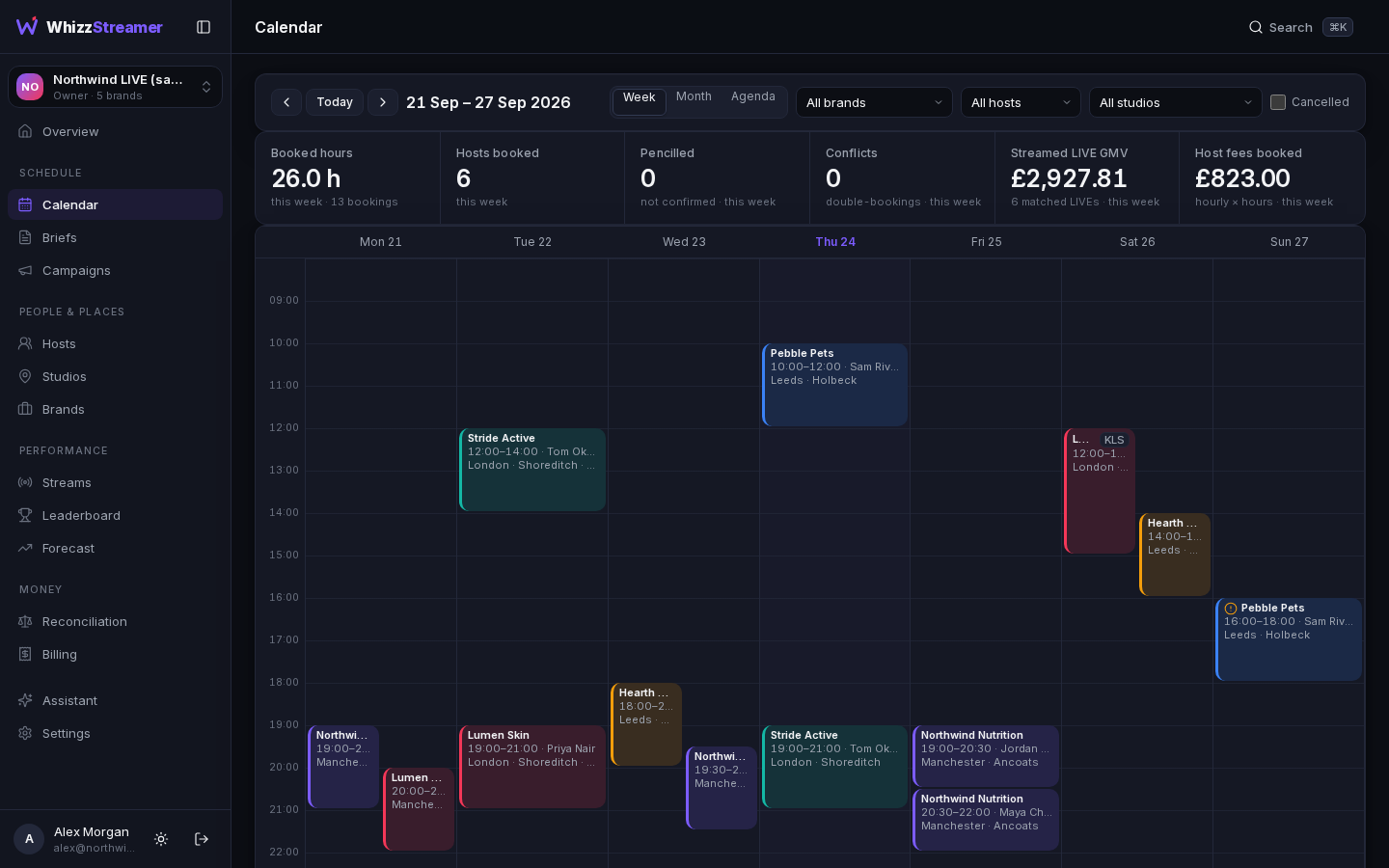The width and height of the screenshot is (1389, 868).
Task: Click Streamed LIVE GMV £2,927.81 value
Action: pos(1069,178)
